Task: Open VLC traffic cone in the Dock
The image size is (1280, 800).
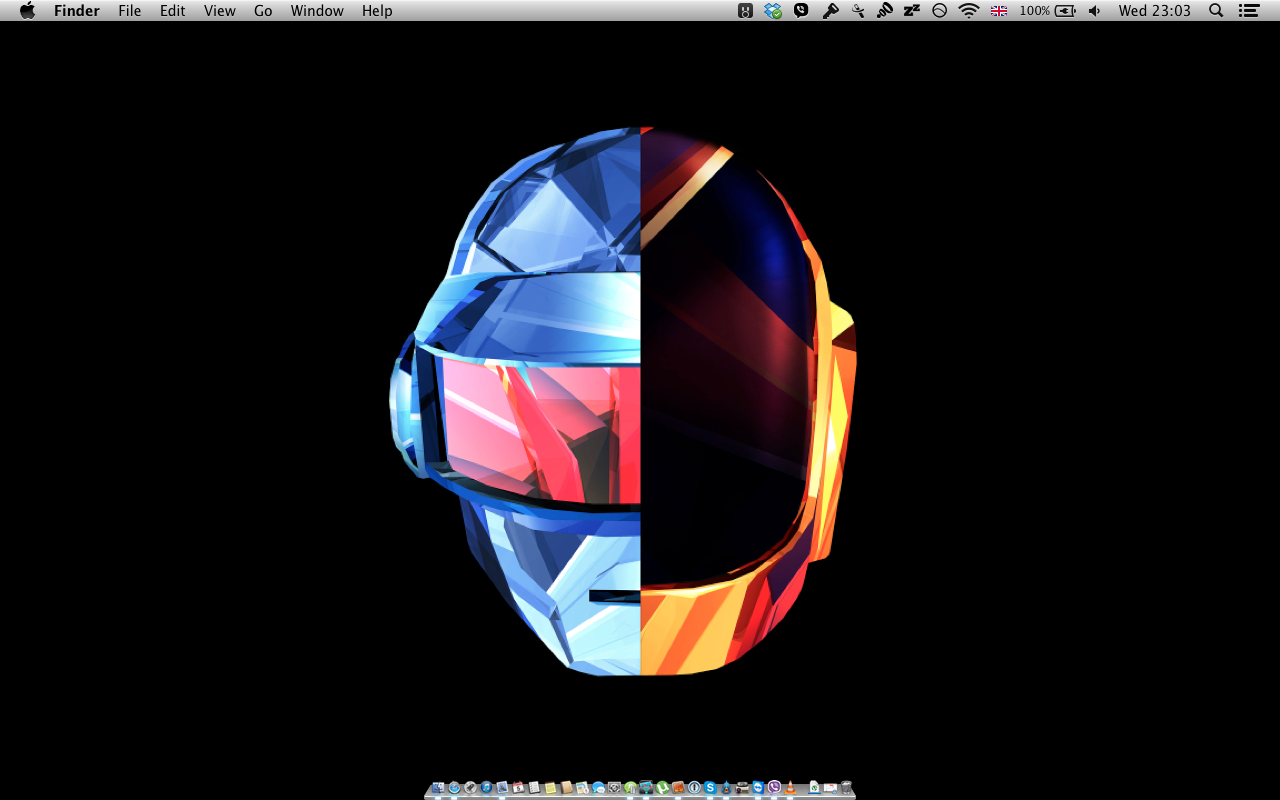Action: (790, 787)
